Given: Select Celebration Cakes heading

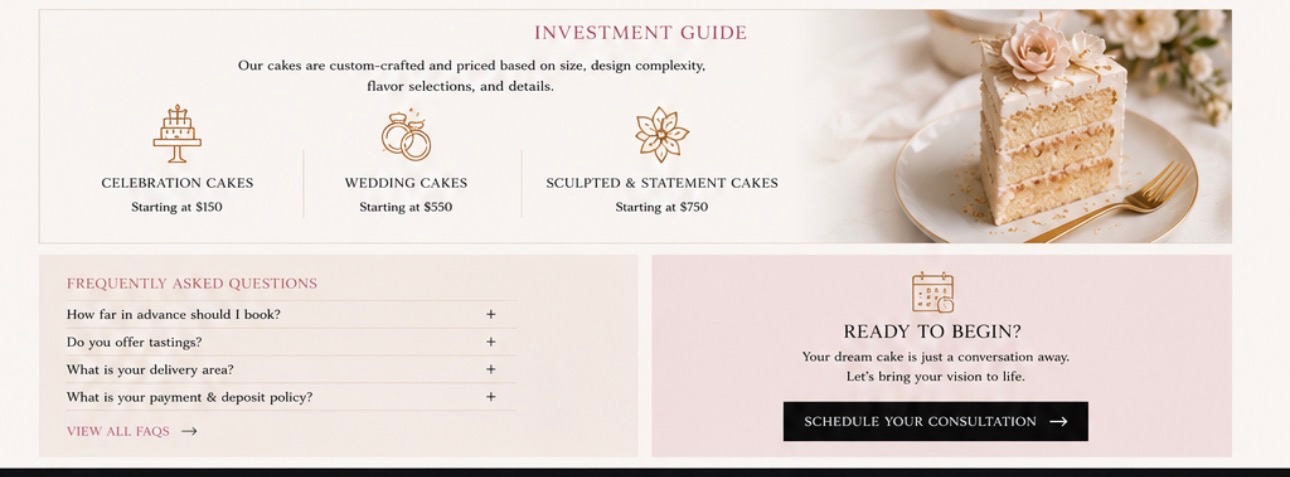Looking at the screenshot, I should pos(177,183).
